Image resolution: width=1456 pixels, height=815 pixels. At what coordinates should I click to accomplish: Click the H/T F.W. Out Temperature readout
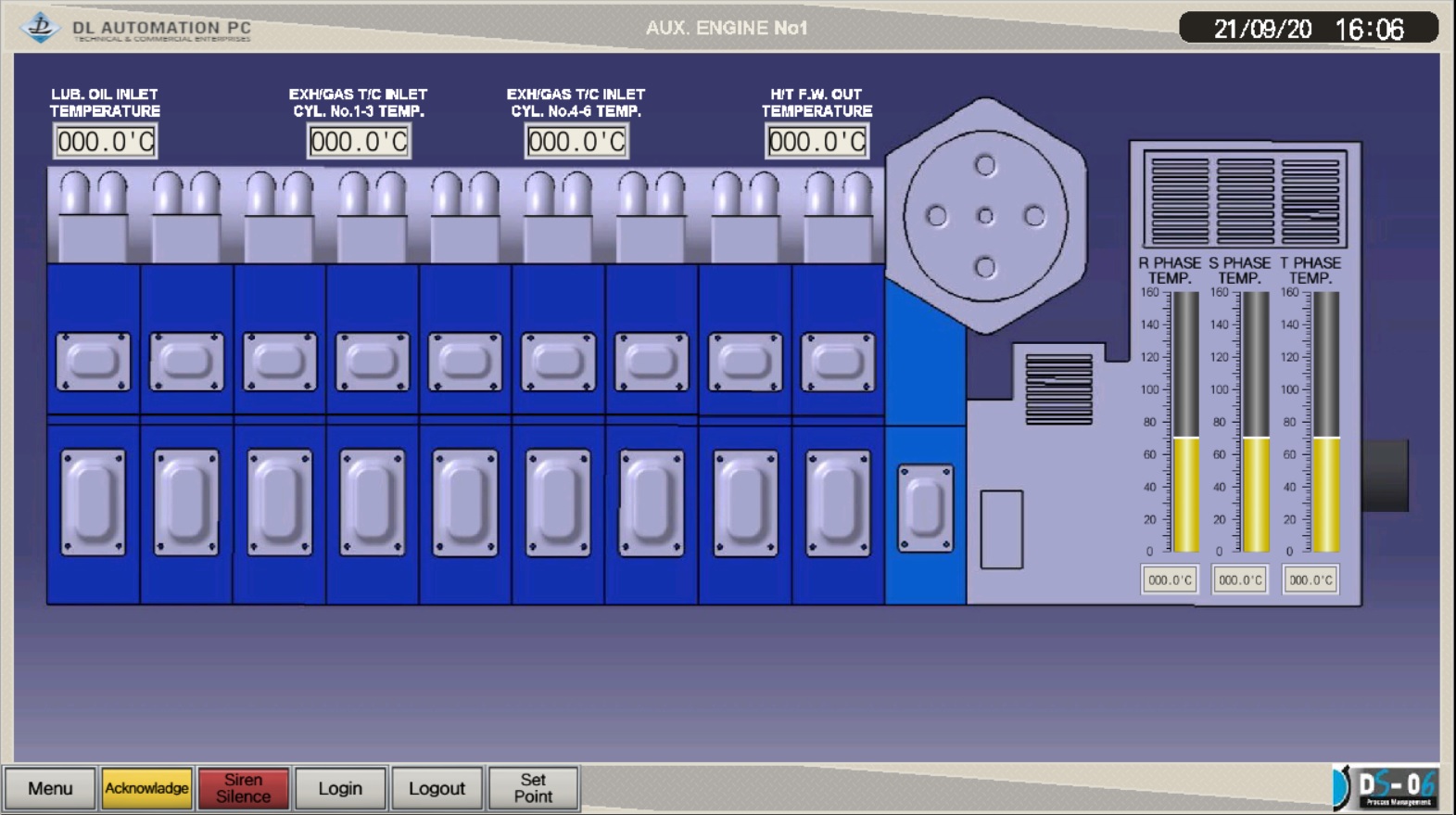[x=817, y=142]
